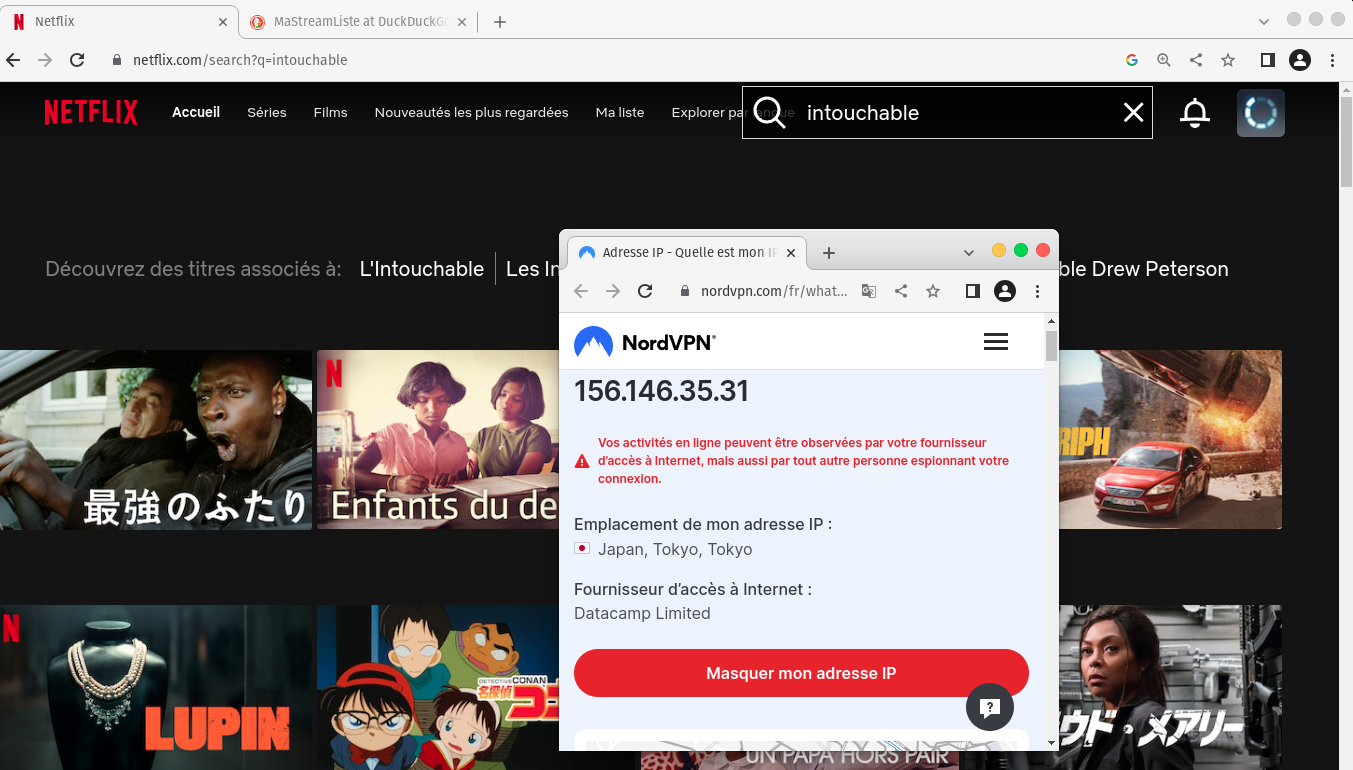
Task: Open the Chrome profile avatar
Action: [1299, 60]
